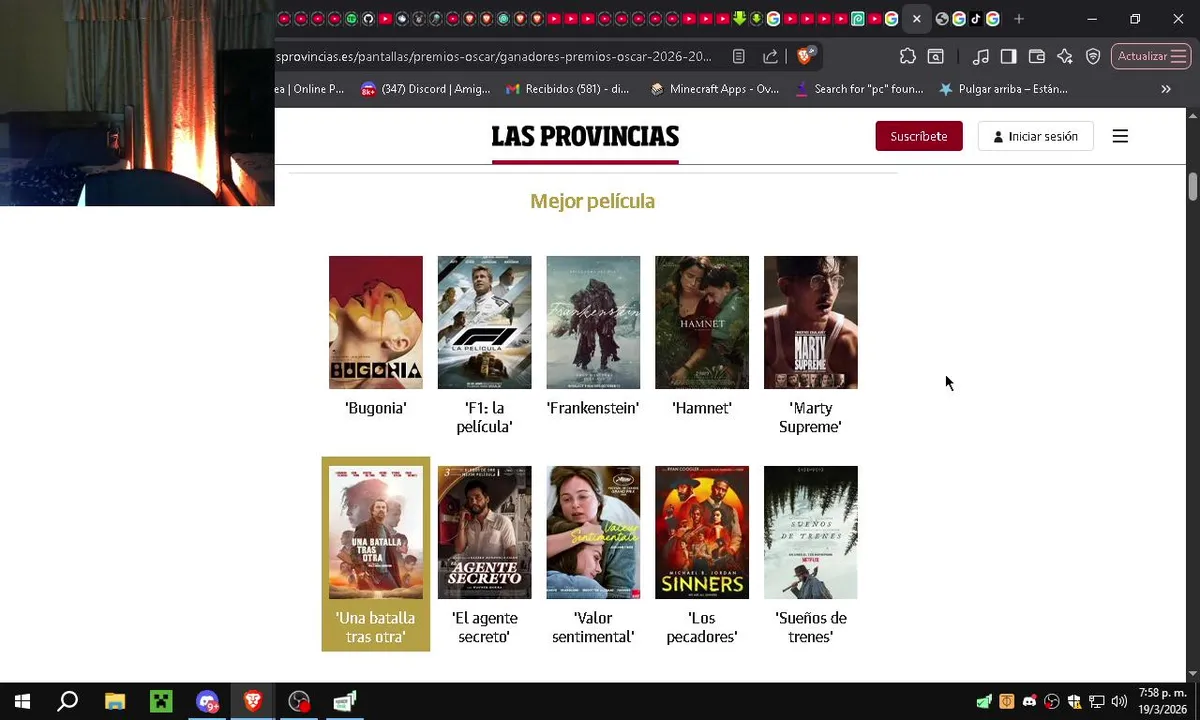The height and width of the screenshot is (720, 1200).
Task: Click the Brave browser taskbar icon
Action: [x=253, y=702]
